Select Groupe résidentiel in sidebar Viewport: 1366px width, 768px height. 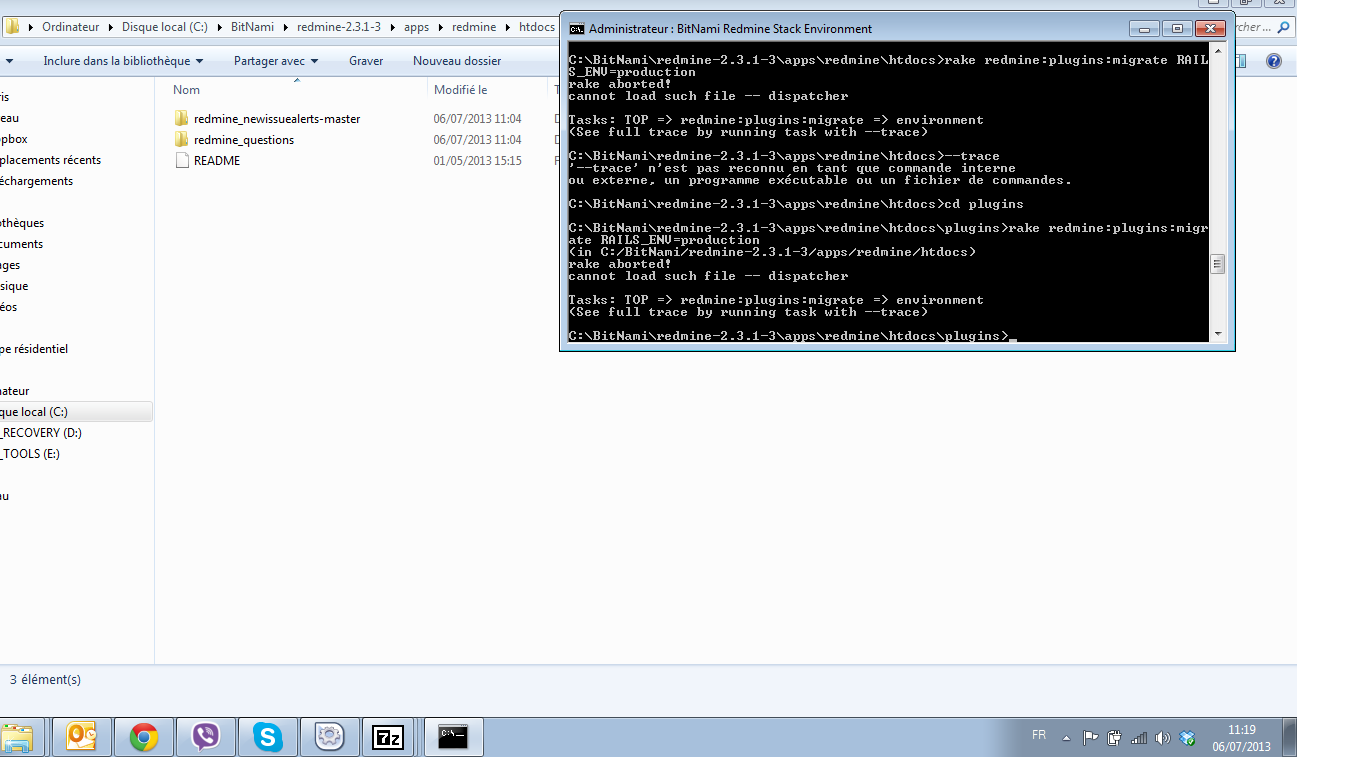[x=34, y=349]
